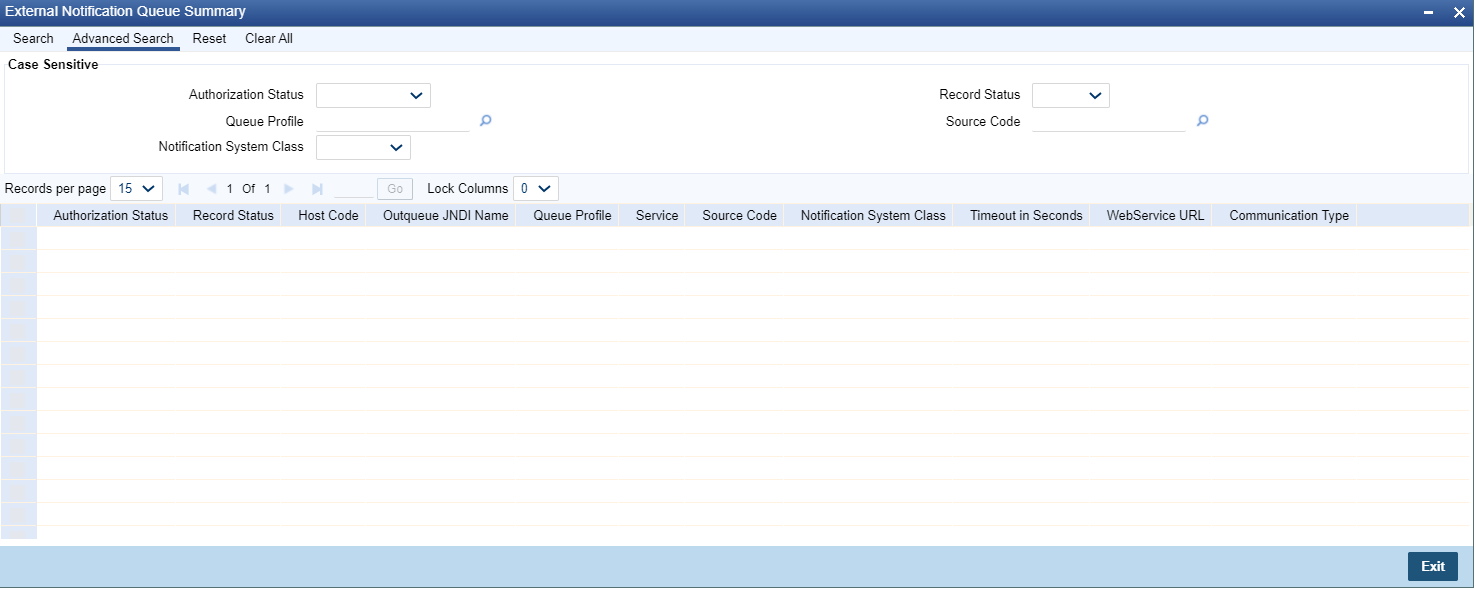The image size is (1476, 590).
Task: Go to previous page arrow
Action: 211,188
